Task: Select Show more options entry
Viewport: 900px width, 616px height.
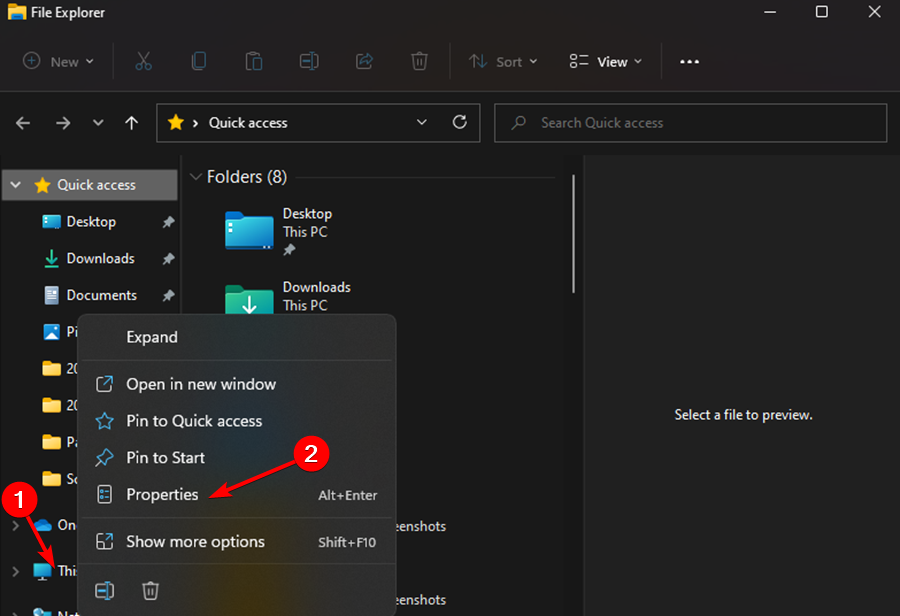Action: point(195,542)
